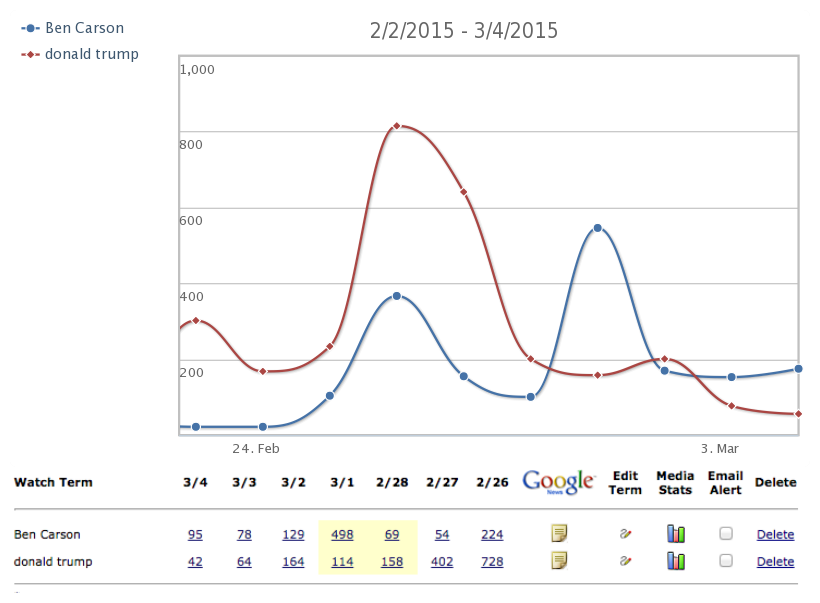Open Ben Carson 3/4 count of 95
Viewport: 820px width, 603px height.
195,535
